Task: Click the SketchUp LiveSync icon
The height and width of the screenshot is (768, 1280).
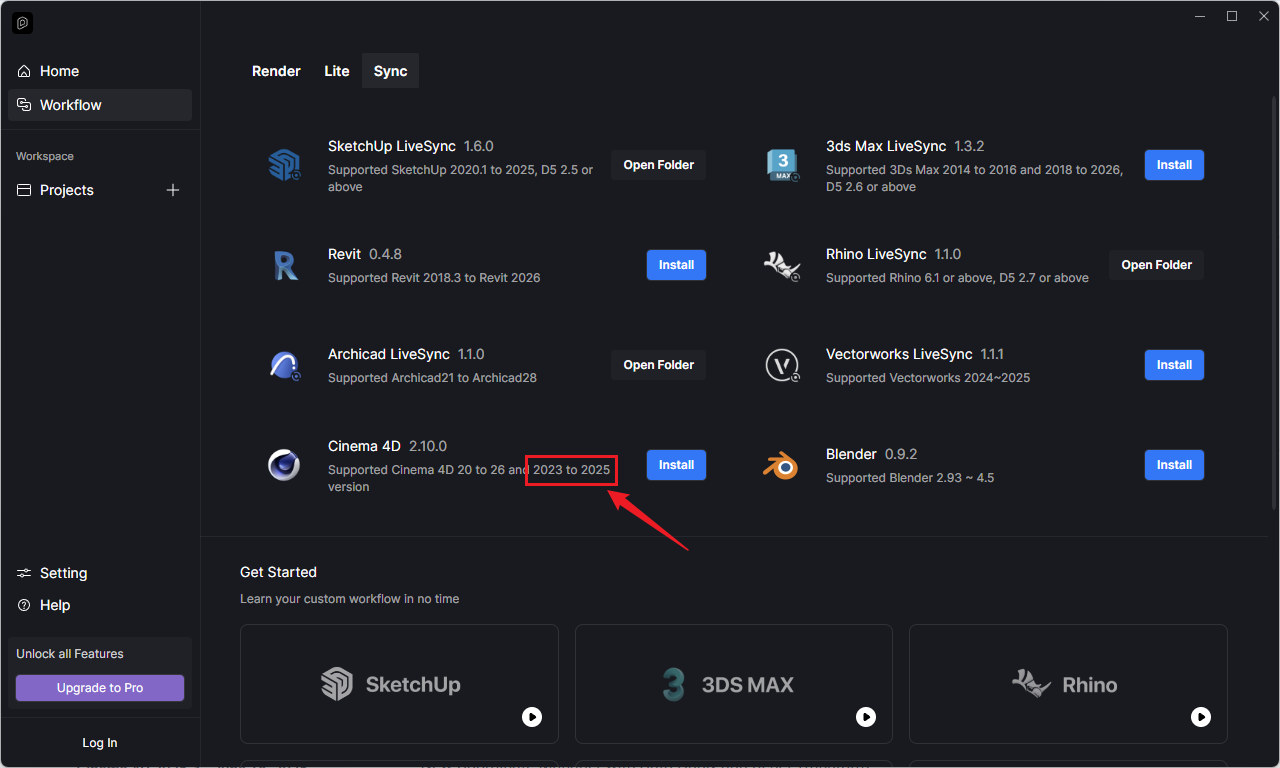Action: [284, 165]
